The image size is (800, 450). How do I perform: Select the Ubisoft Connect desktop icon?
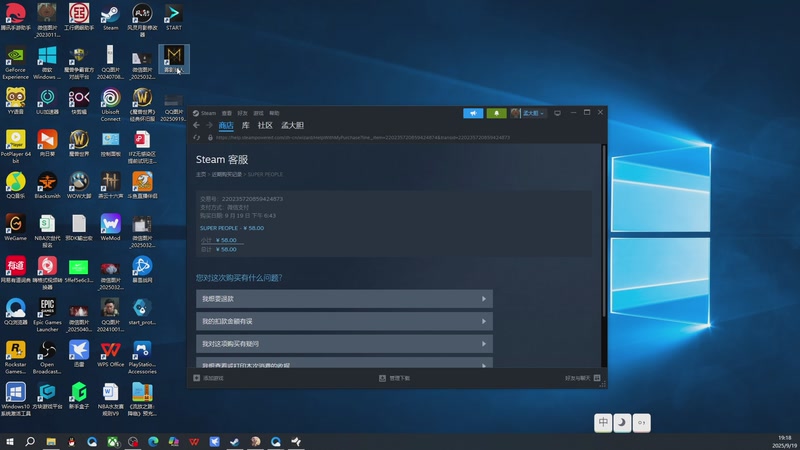(110, 105)
